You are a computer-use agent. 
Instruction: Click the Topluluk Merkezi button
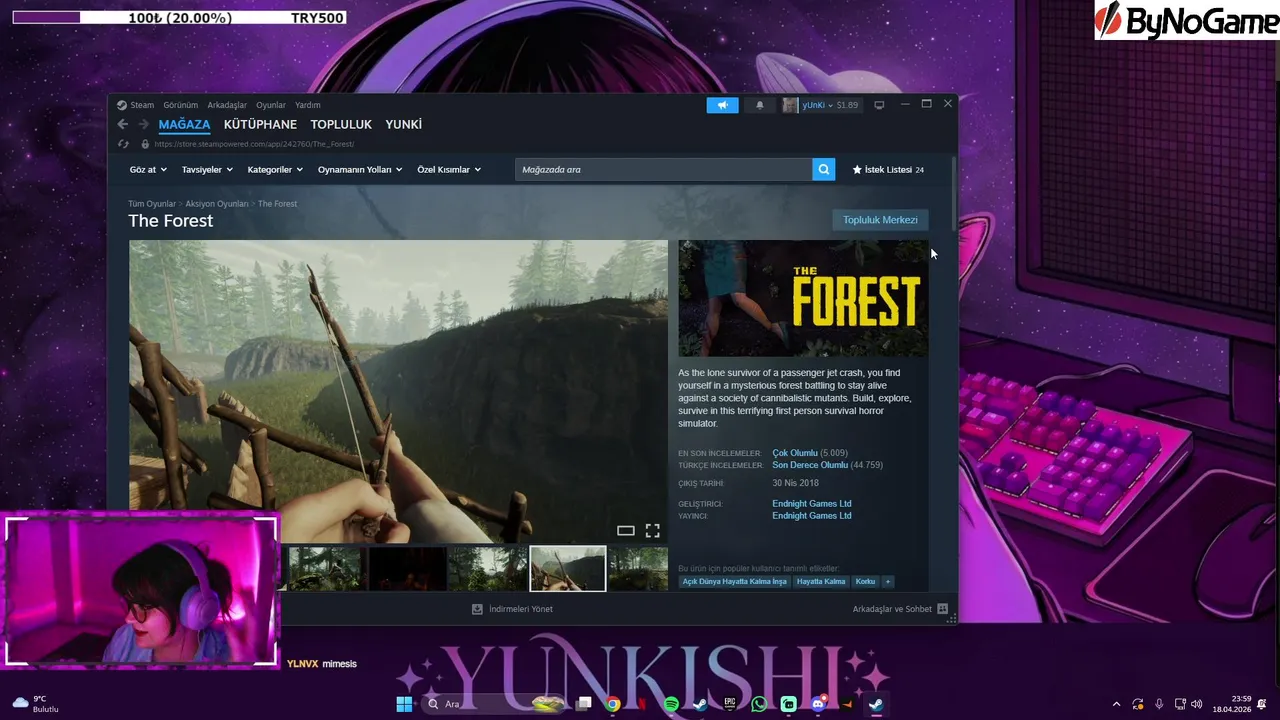pos(880,220)
